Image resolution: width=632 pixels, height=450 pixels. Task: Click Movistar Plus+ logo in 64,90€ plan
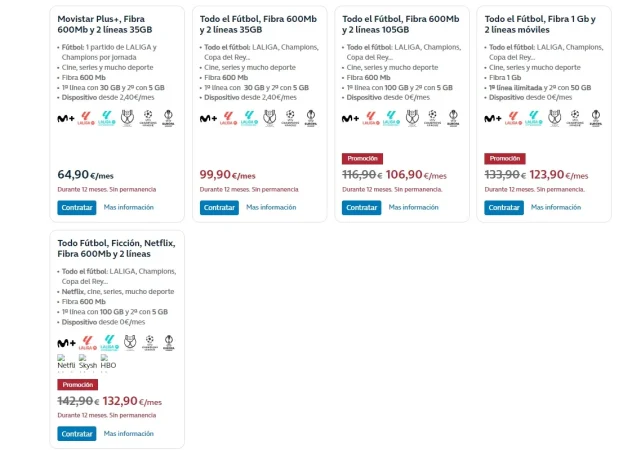point(65,118)
